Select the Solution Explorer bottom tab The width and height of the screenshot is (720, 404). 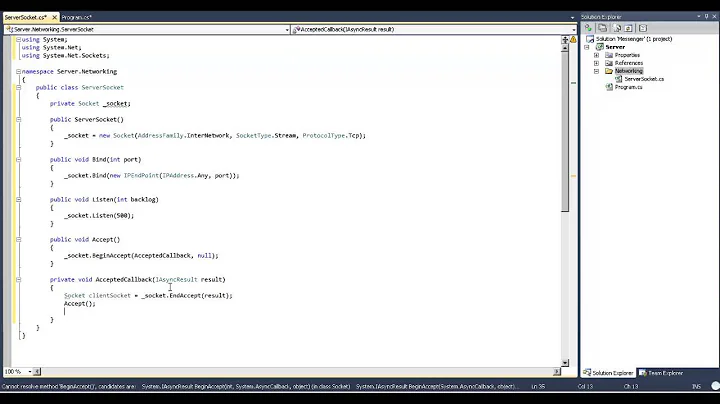(608, 373)
